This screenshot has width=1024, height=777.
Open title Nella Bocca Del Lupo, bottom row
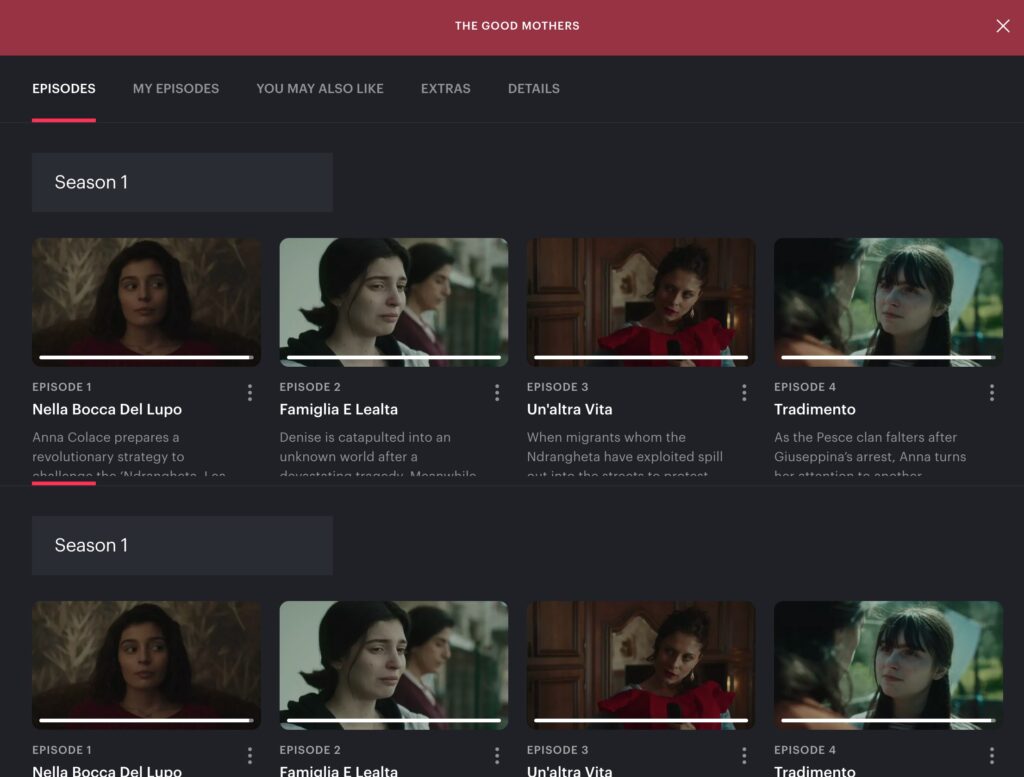[107, 770]
